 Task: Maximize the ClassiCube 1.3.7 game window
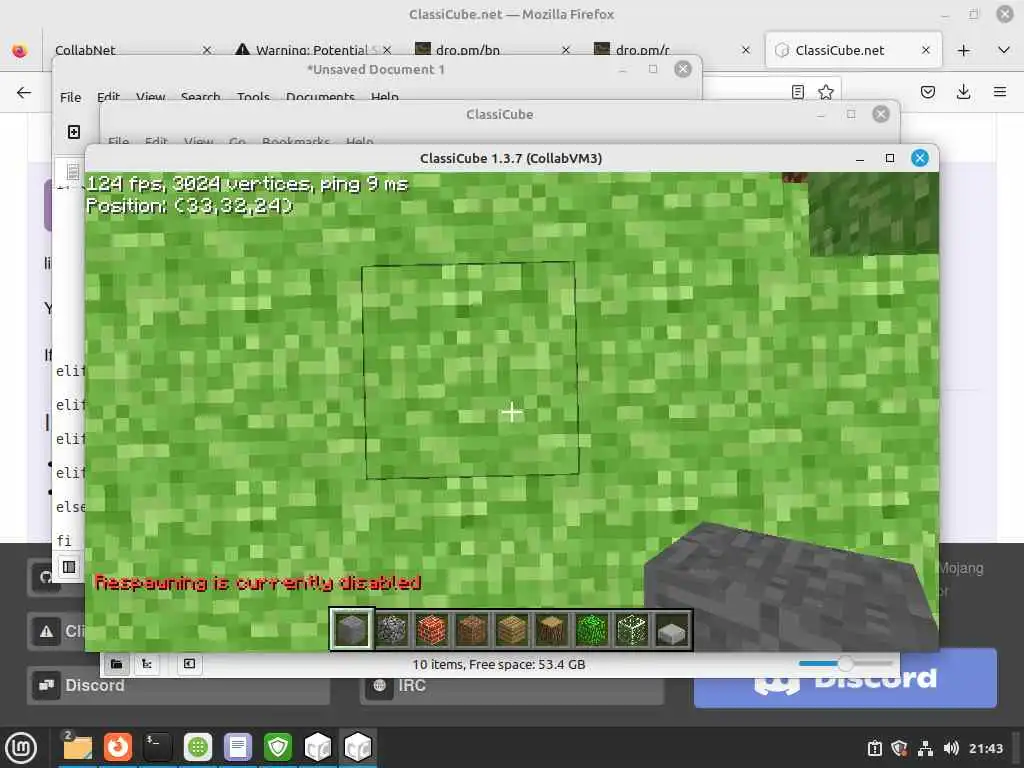889,158
